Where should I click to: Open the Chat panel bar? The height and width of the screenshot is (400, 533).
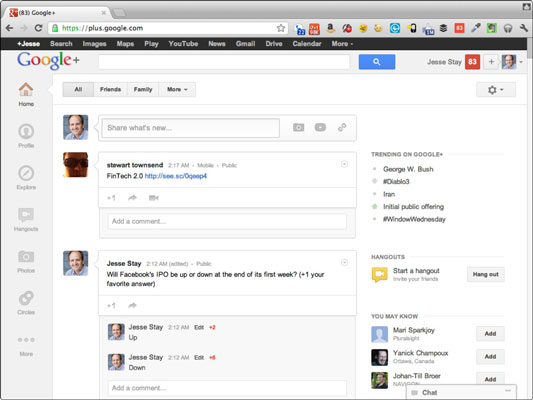tap(461, 393)
